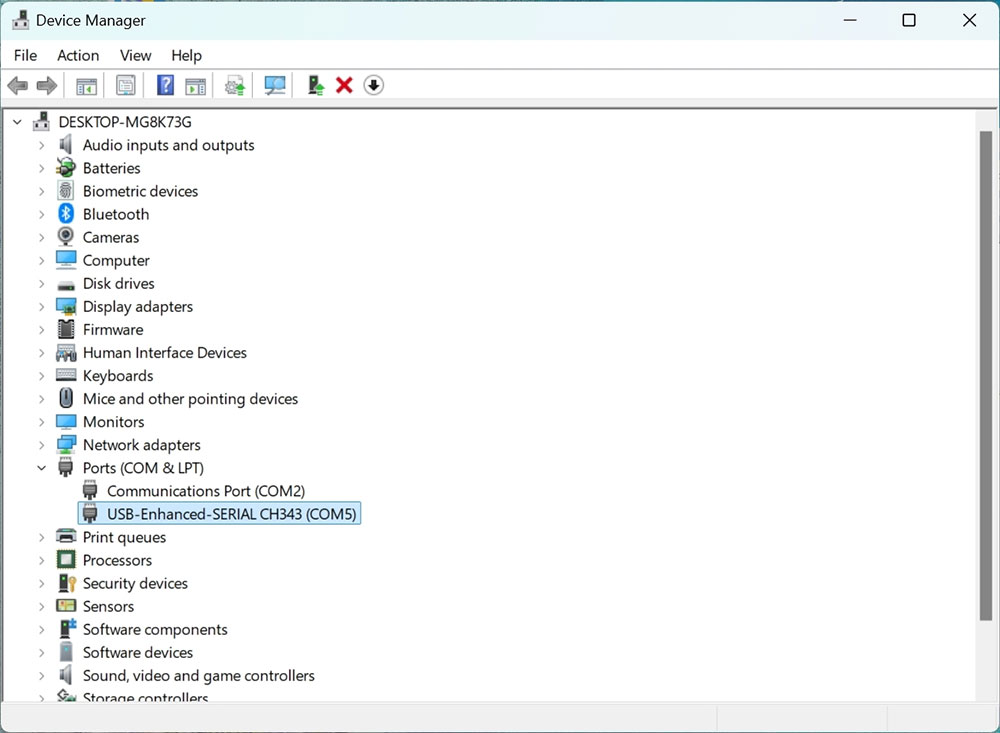Screen dimensions: 1000x733
Task: Click the Security devices key icon
Action: pyautogui.click(x=67, y=582)
